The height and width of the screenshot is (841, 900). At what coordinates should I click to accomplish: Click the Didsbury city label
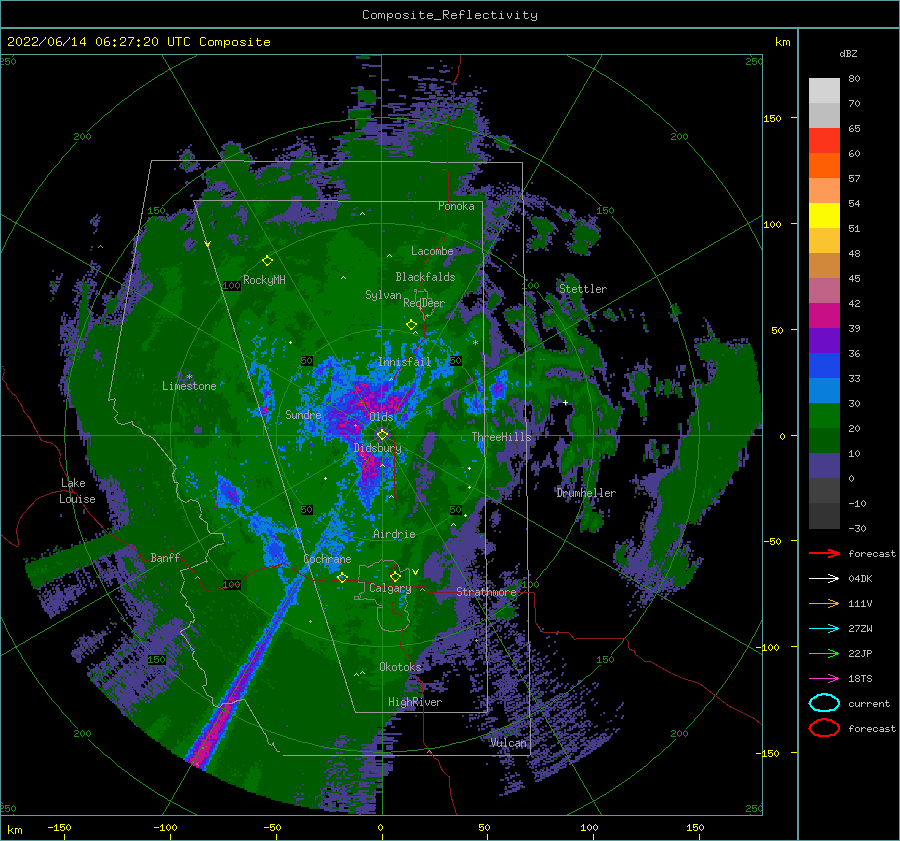point(378,448)
